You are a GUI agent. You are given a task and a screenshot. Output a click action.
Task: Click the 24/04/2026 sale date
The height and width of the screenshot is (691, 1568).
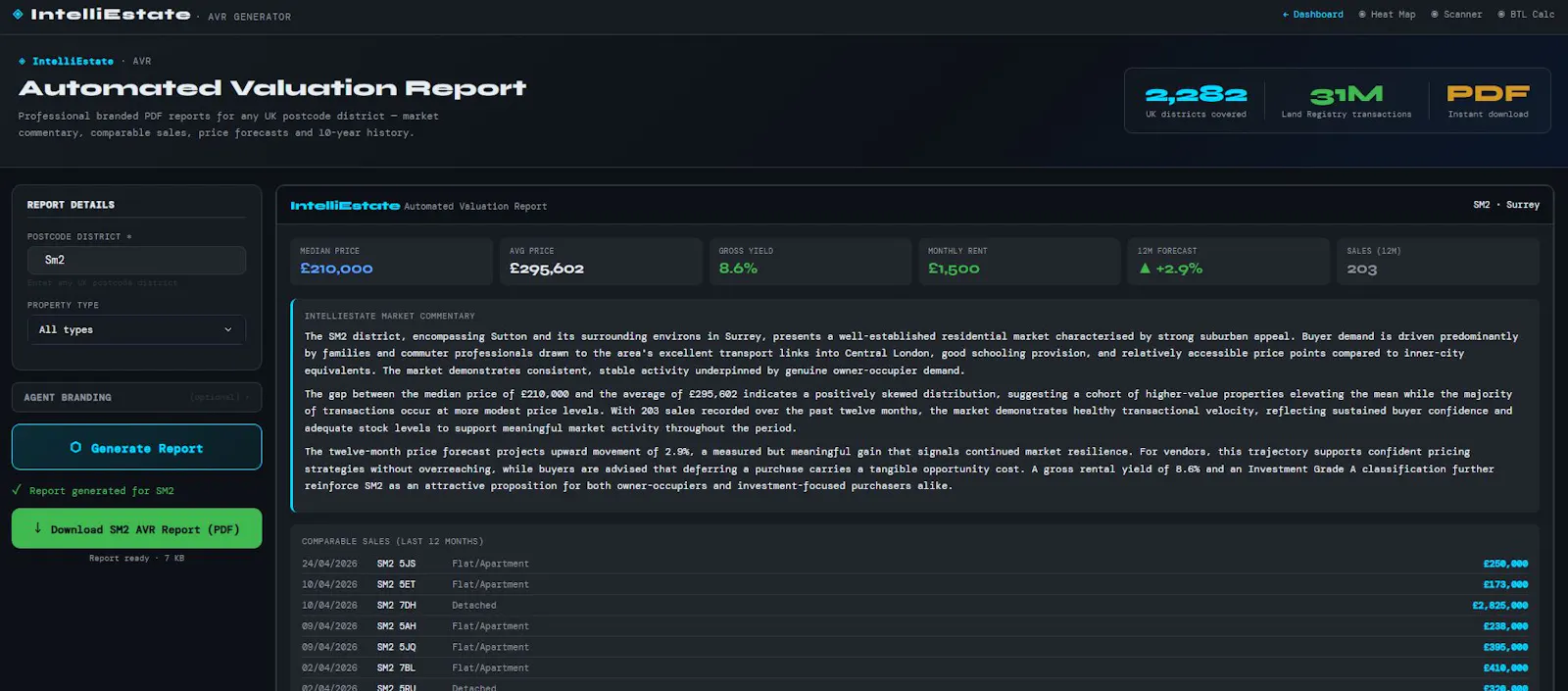coord(329,564)
